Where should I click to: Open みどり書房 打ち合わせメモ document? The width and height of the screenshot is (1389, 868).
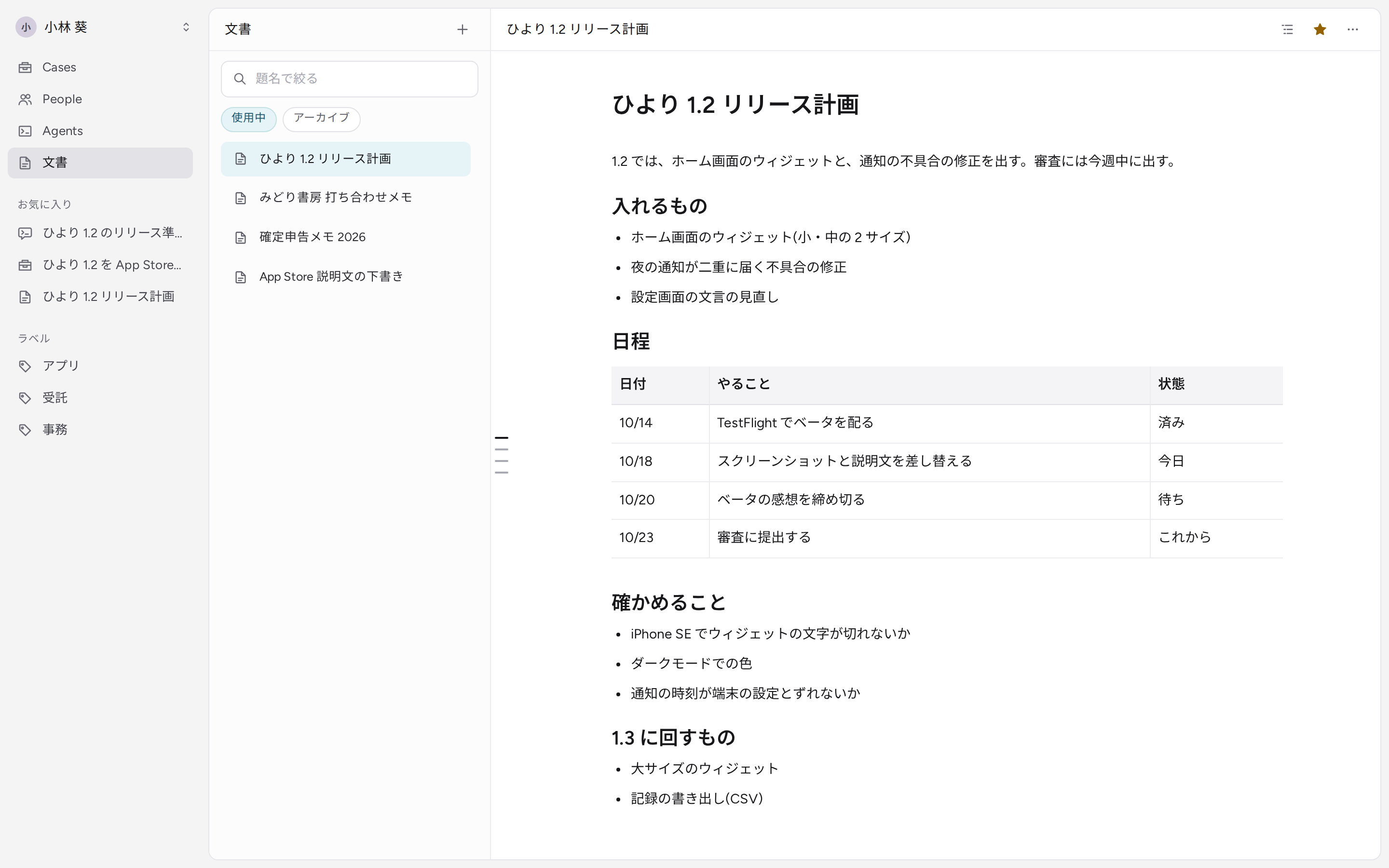(345, 198)
